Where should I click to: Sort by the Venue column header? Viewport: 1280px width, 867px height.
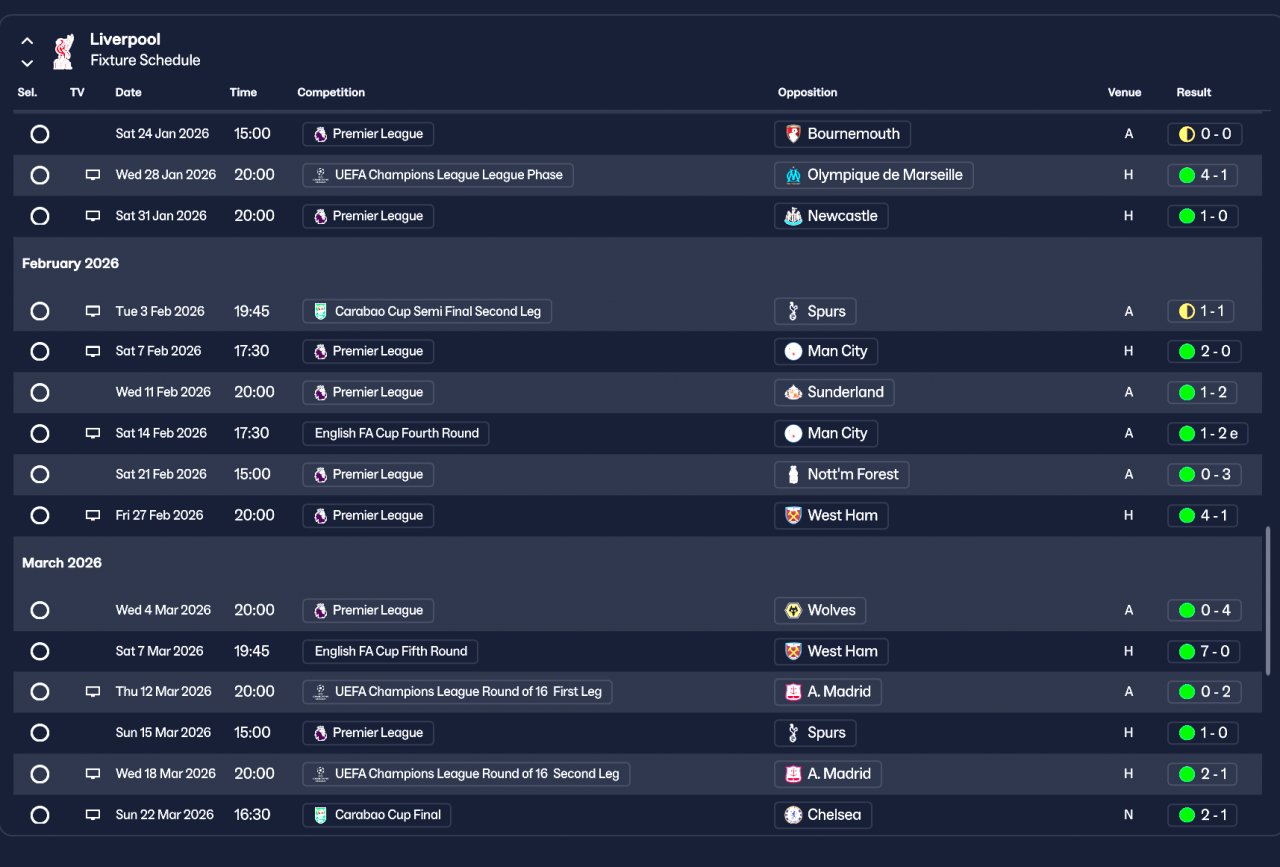pos(1124,92)
